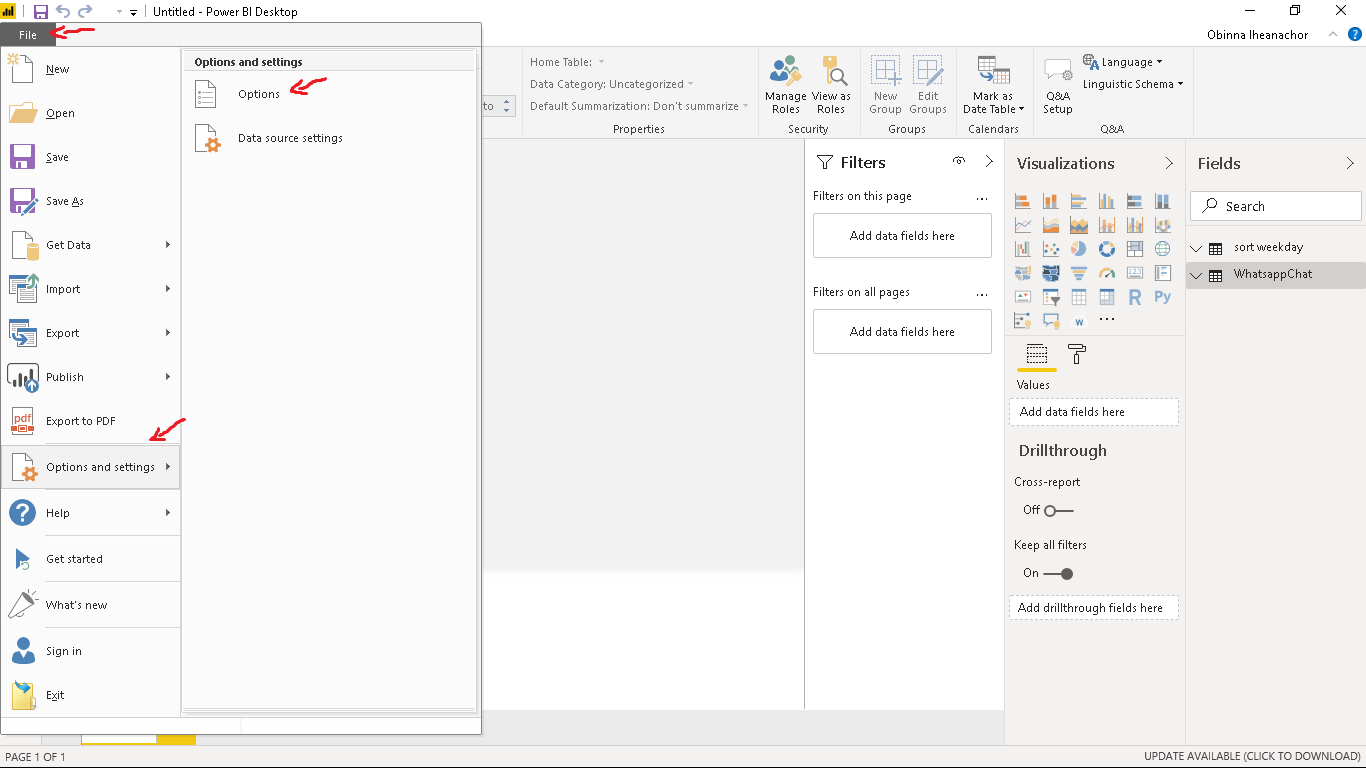Select the card visual with 123
This screenshot has height=768, width=1366.
coord(1135,273)
